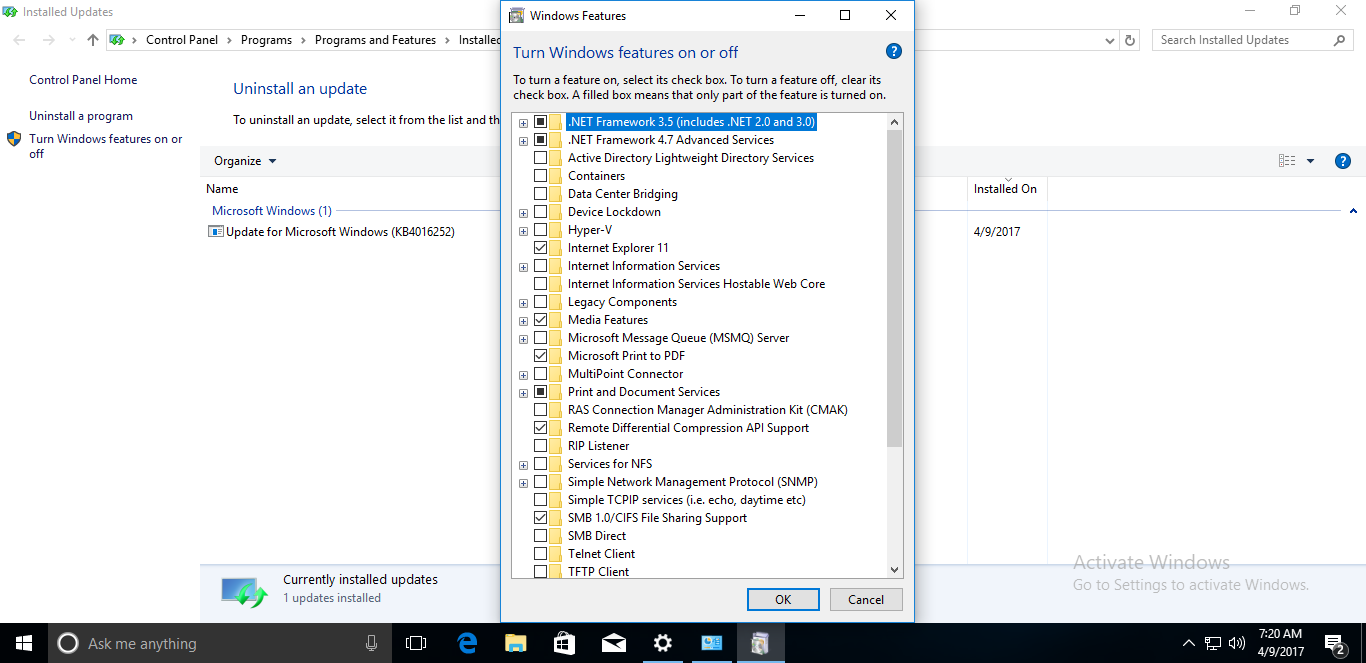Click the Windows Features taskbar icon
1366x663 pixels.
click(x=760, y=643)
